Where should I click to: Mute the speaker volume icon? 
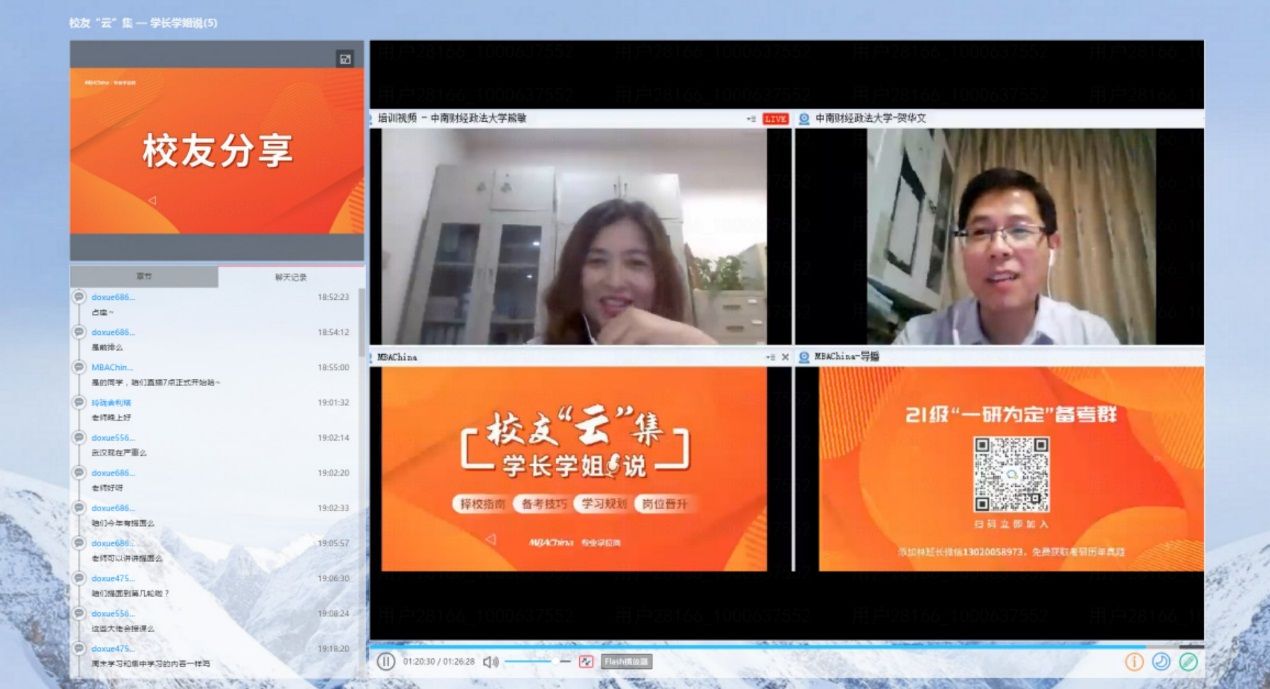coord(491,661)
